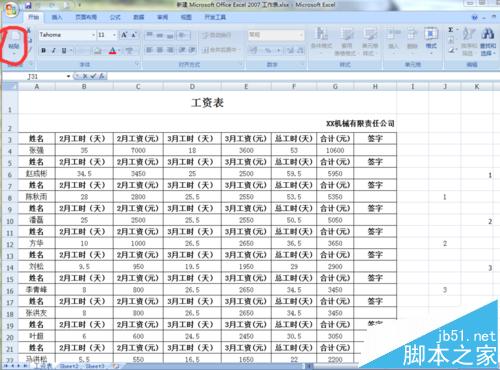The width and height of the screenshot is (500, 370).
Task: Click the Increase Font Size icon
Action: [x=124, y=35]
